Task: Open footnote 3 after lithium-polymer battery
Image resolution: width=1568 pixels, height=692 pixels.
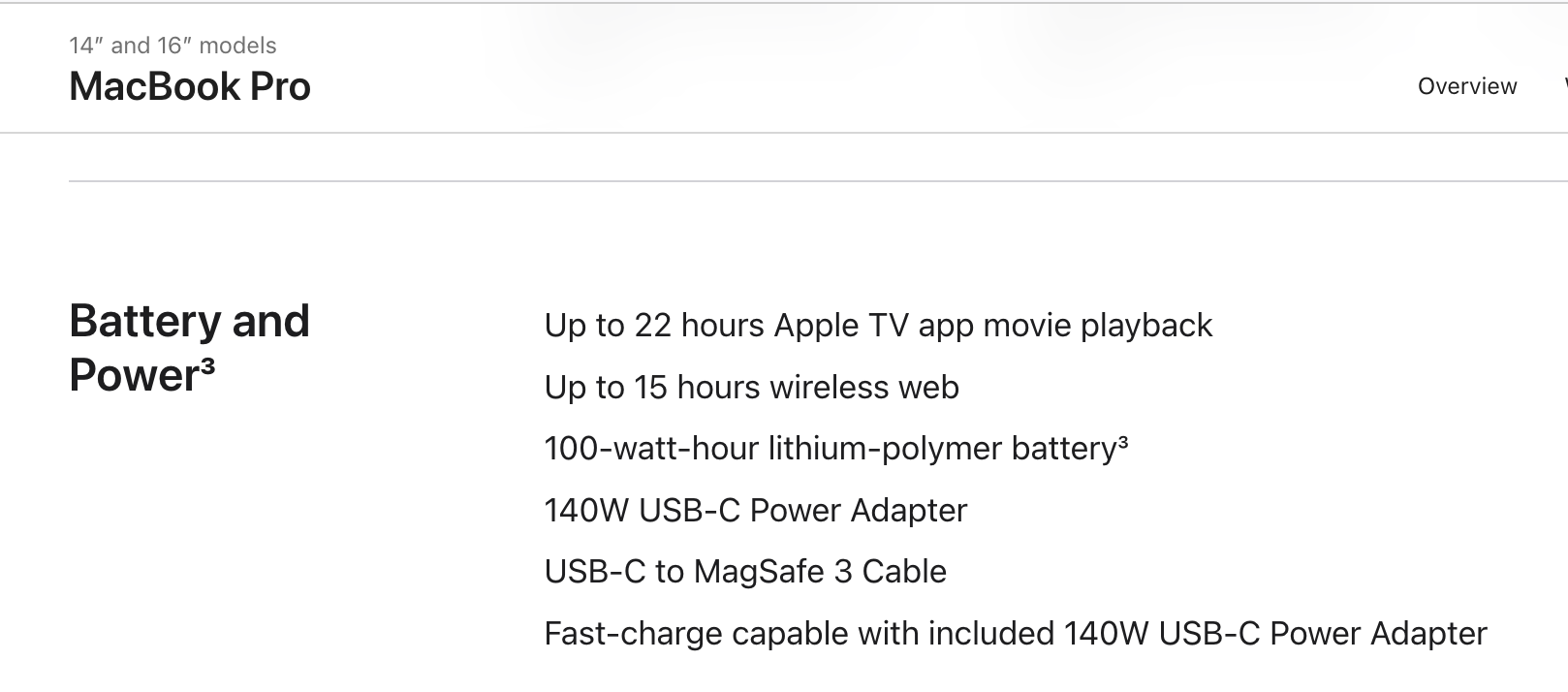Action: [1123, 443]
